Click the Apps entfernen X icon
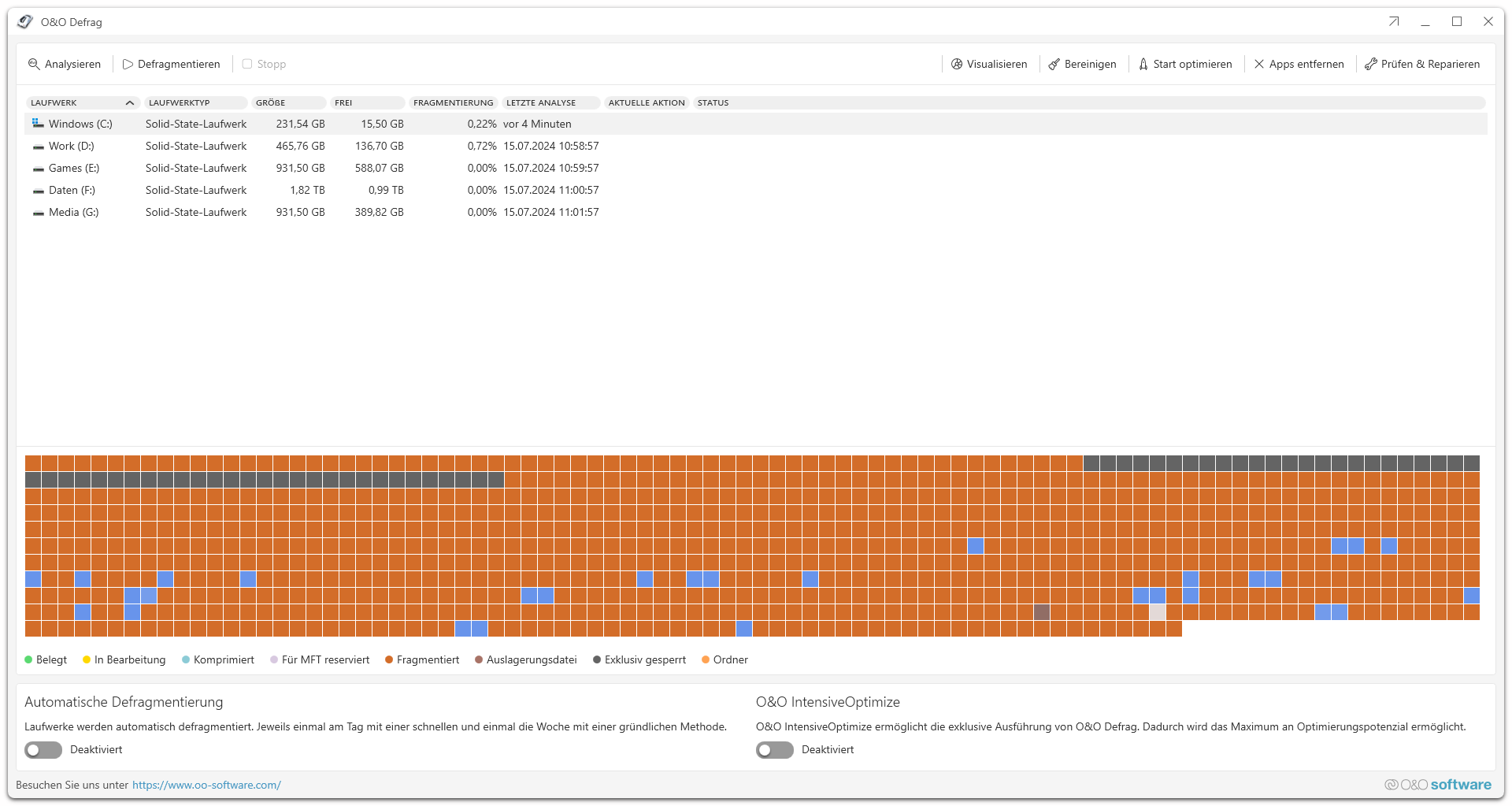1512x806 pixels. 1259,64
